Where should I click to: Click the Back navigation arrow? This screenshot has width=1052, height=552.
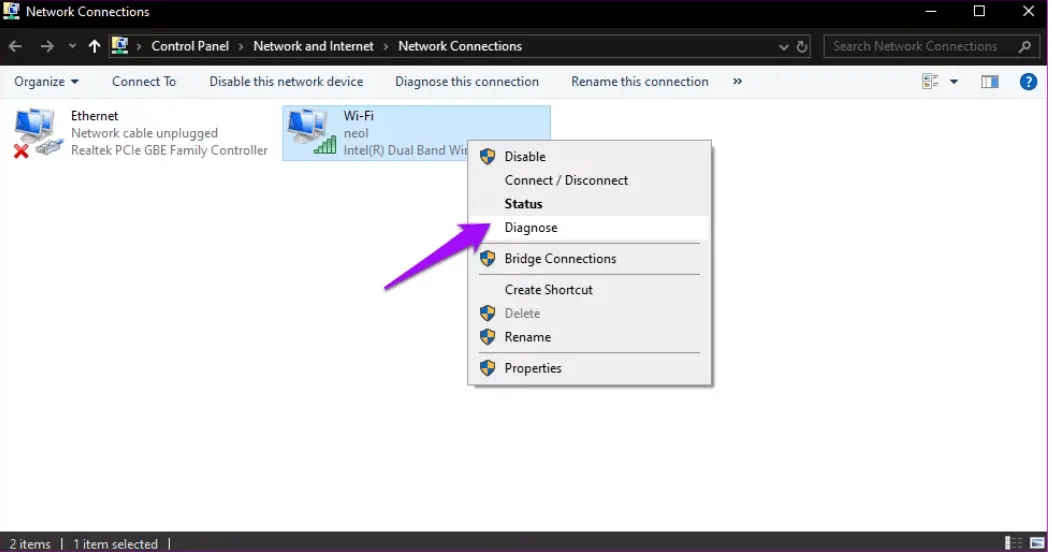point(16,46)
